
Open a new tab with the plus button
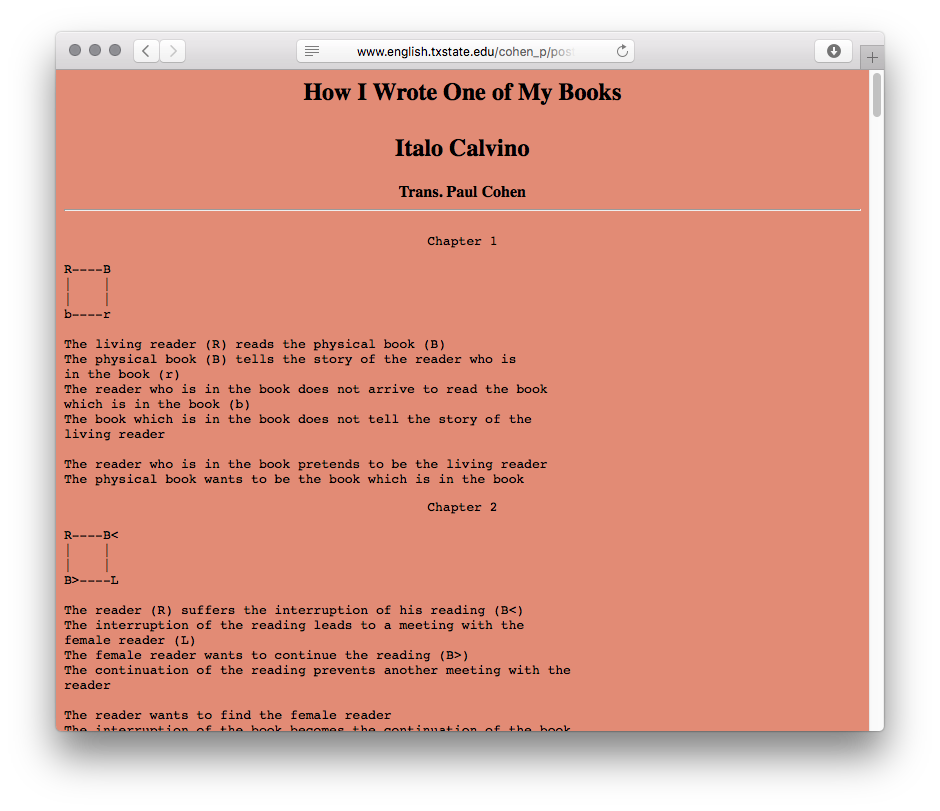click(x=872, y=58)
